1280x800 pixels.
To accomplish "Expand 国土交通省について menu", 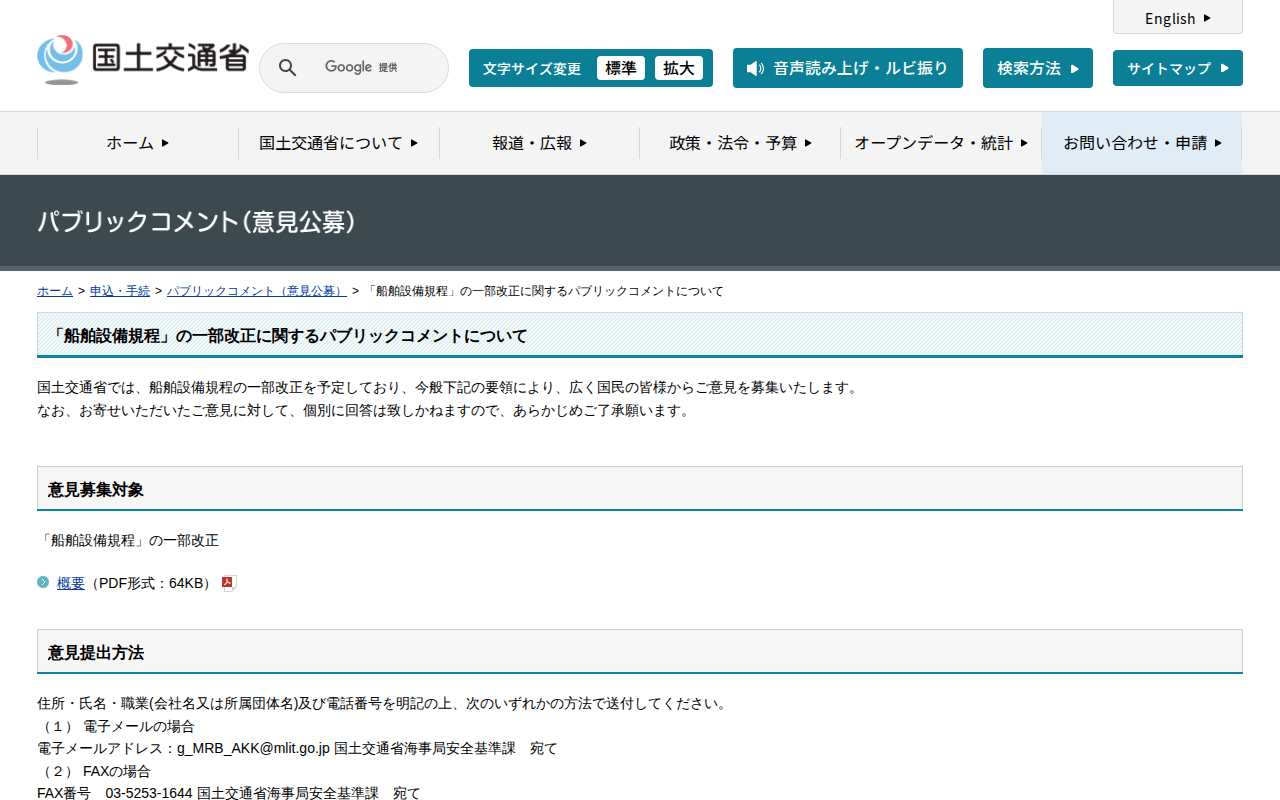I will (339, 143).
